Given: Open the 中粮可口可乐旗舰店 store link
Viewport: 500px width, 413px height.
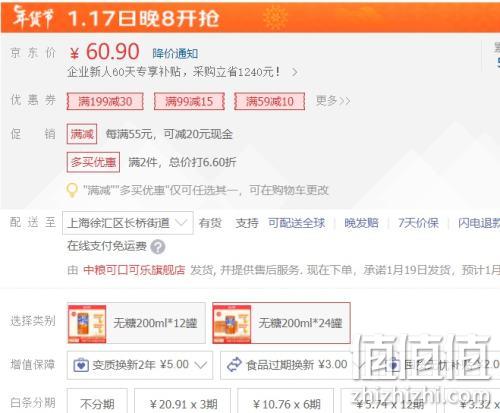Looking at the screenshot, I should (134, 270).
